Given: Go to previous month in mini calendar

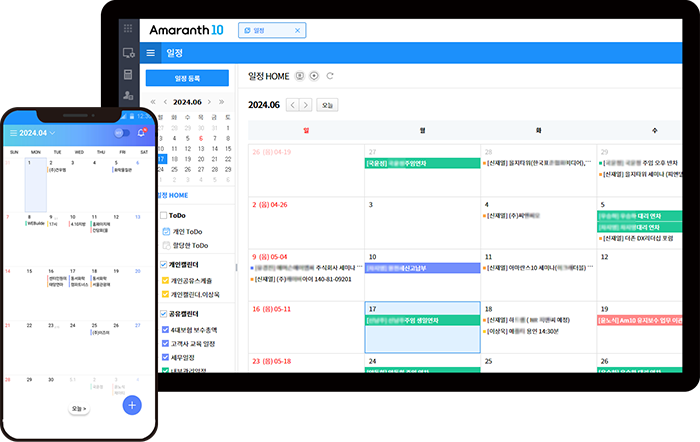Looking at the screenshot, I should click(x=165, y=102).
